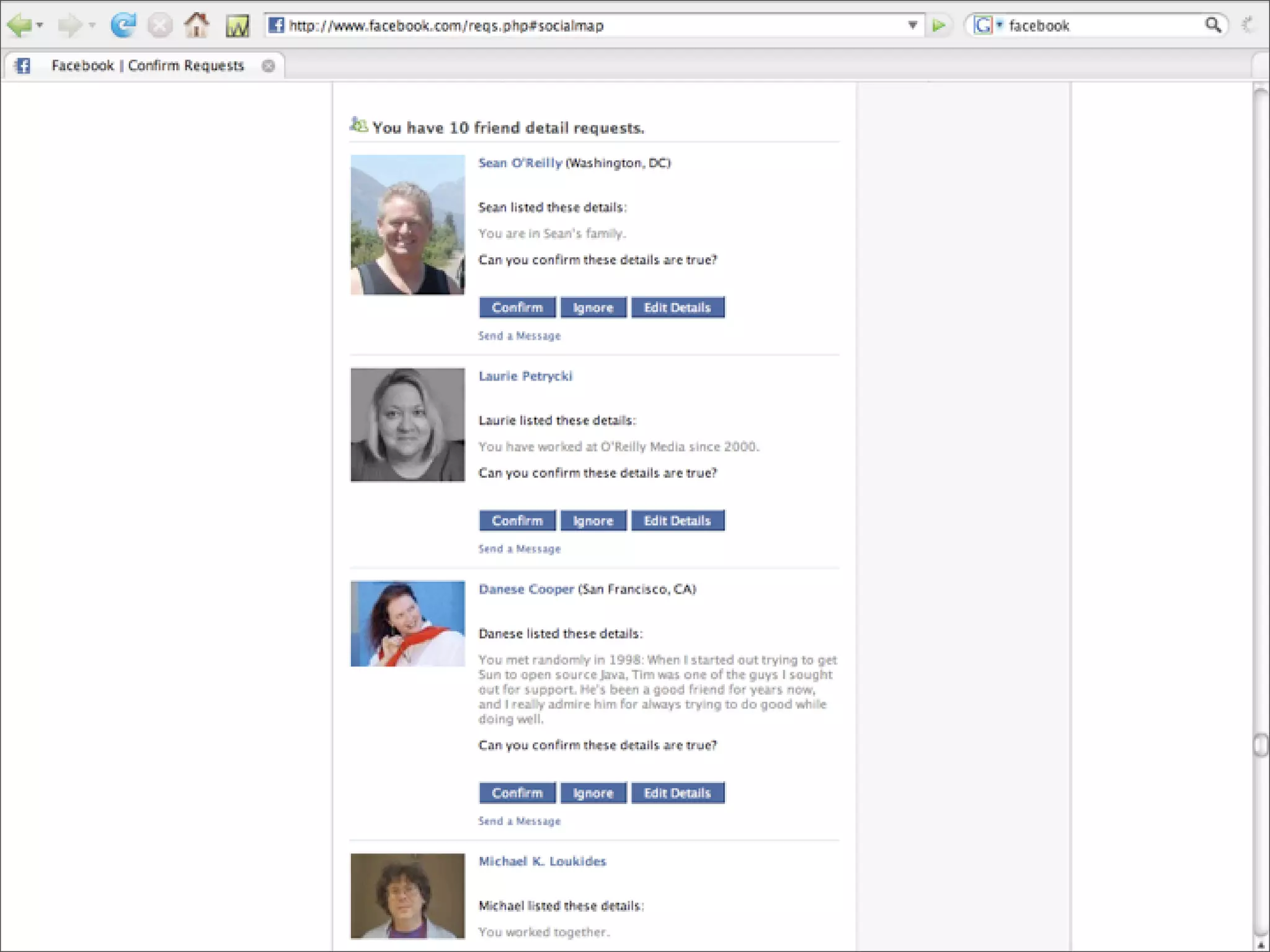Send a Message to Laurie Petrycki
The image size is (1270, 952).
pos(520,549)
